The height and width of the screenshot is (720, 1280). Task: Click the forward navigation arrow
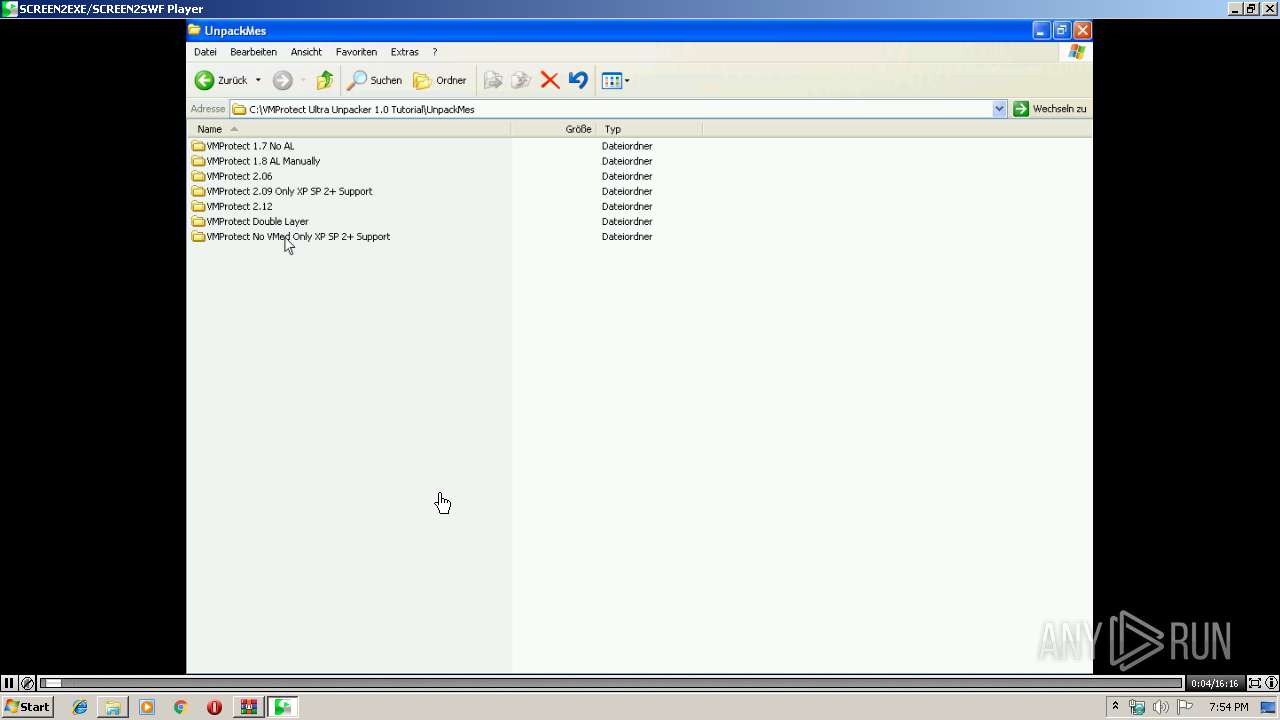[x=282, y=80]
